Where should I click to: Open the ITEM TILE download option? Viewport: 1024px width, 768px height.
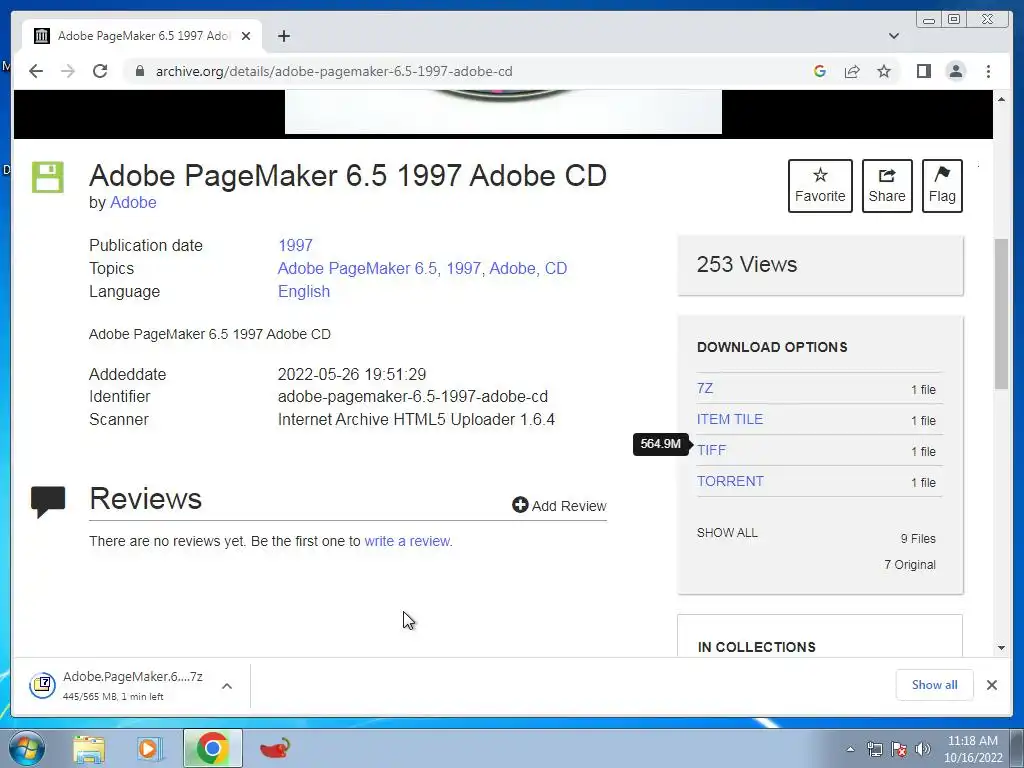[x=729, y=419]
